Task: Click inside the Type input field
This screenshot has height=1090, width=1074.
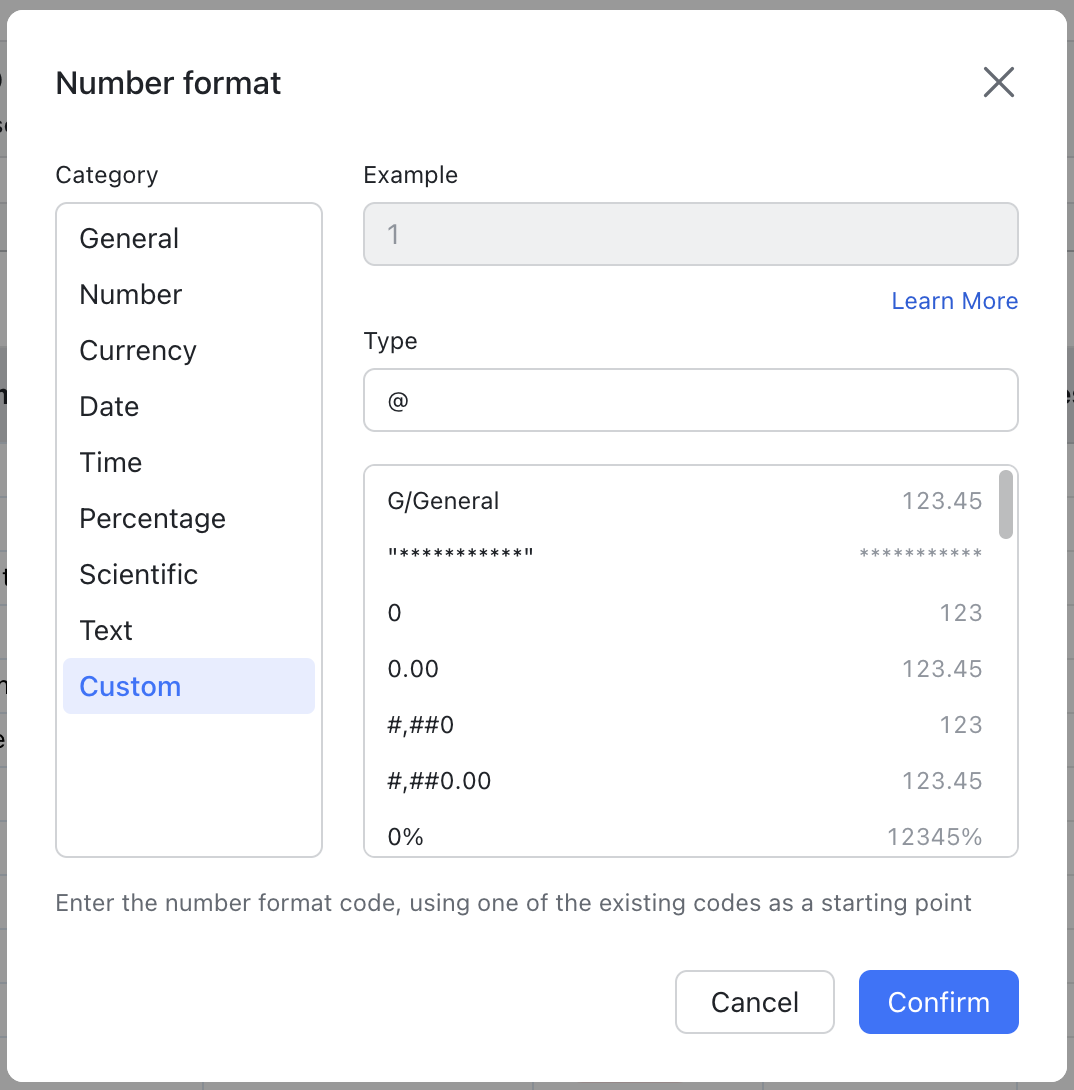Action: click(690, 399)
